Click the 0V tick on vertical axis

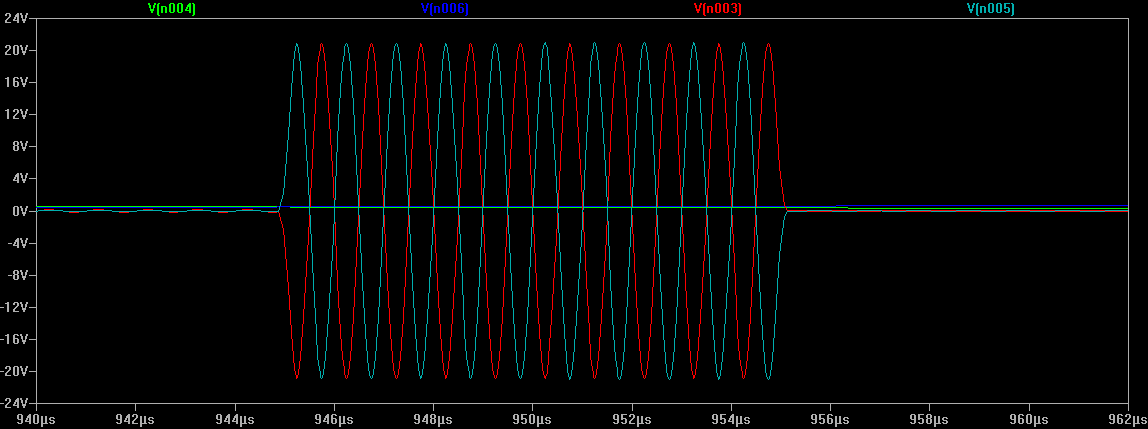click(x=21, y=211)
